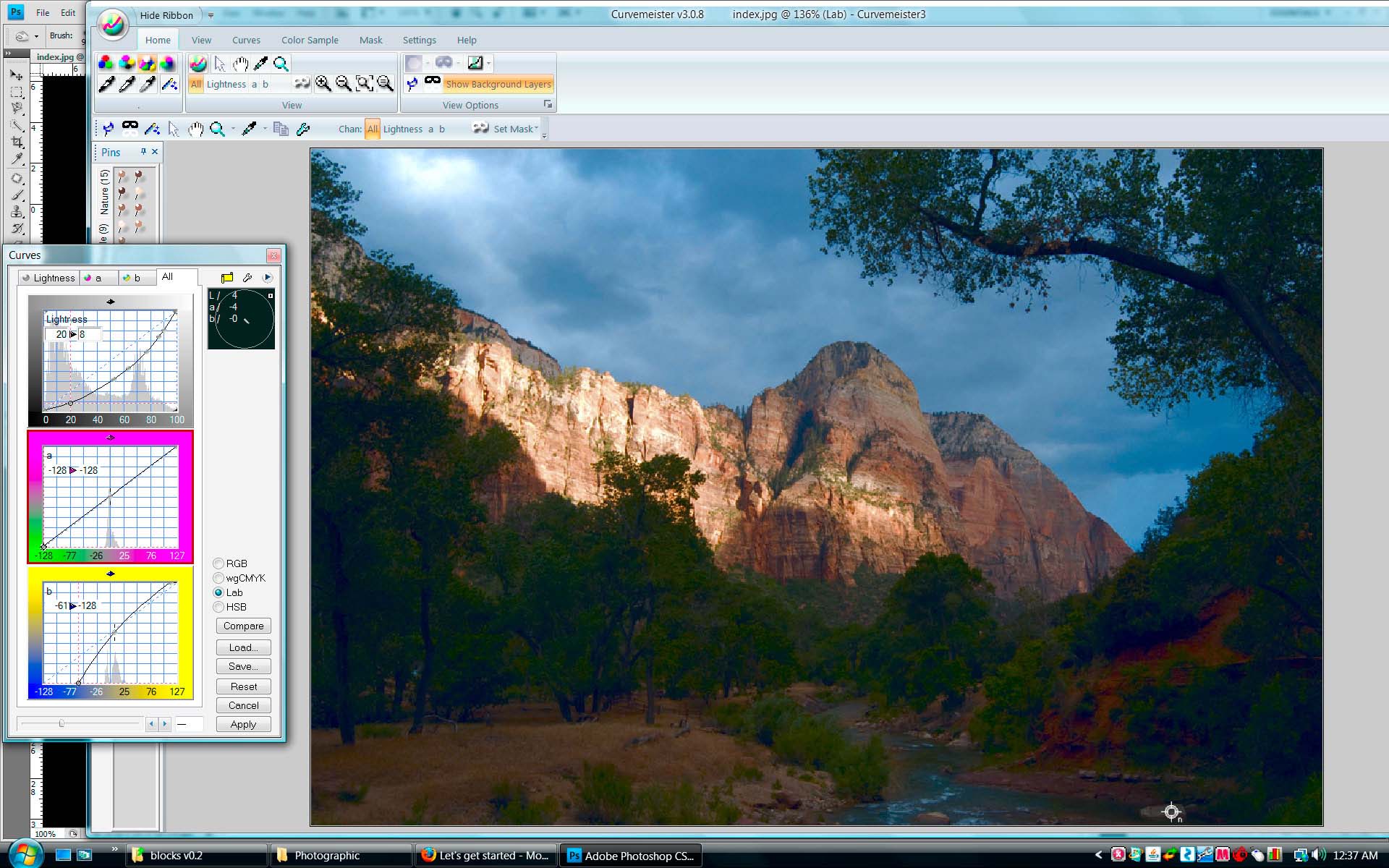Expand the View Options dialog launcher

548,105
